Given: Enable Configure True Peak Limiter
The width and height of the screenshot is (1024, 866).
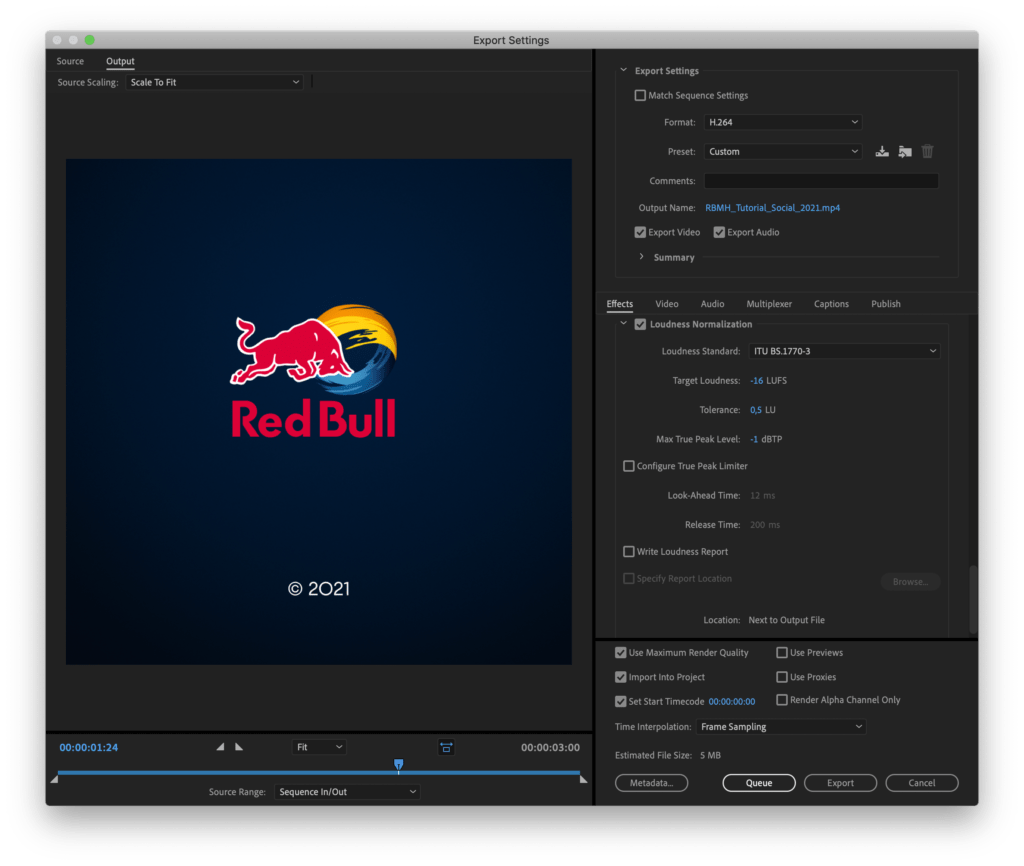Looking at the screenshot, I should (x=628, y=466).
